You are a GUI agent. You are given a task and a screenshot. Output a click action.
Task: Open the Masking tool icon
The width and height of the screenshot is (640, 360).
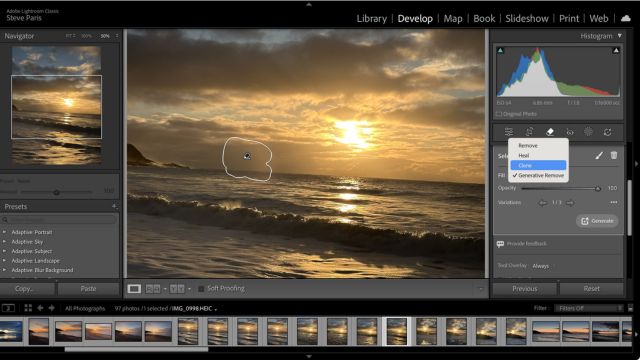[588, 131]
